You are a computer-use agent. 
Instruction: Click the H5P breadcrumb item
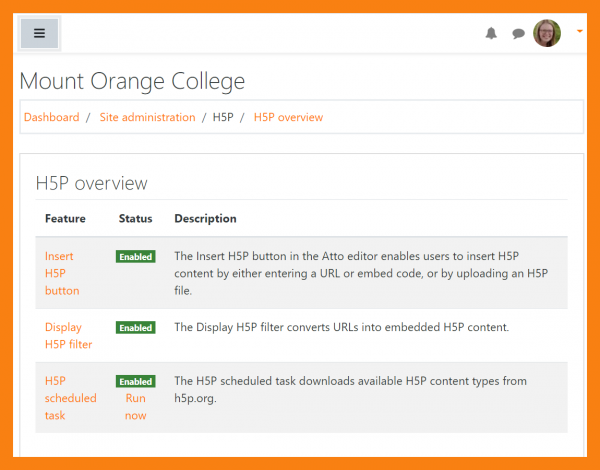[223, 117]
